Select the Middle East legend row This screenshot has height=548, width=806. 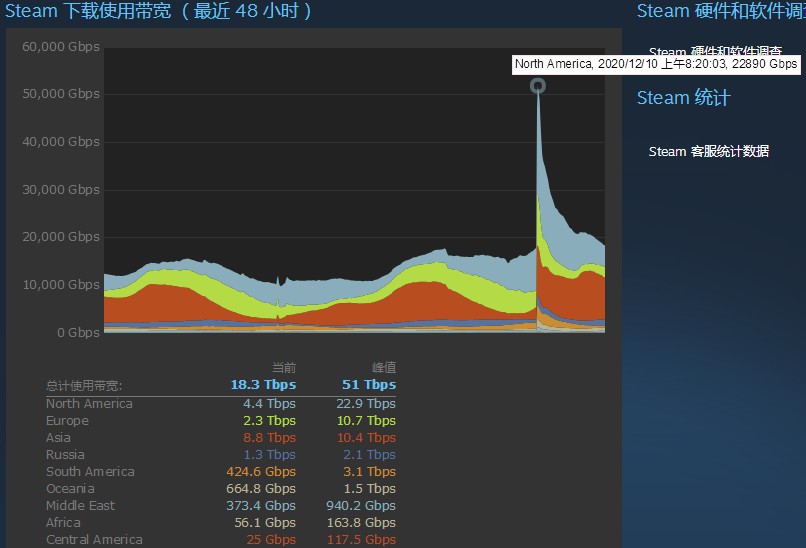(x=221, y=505)
